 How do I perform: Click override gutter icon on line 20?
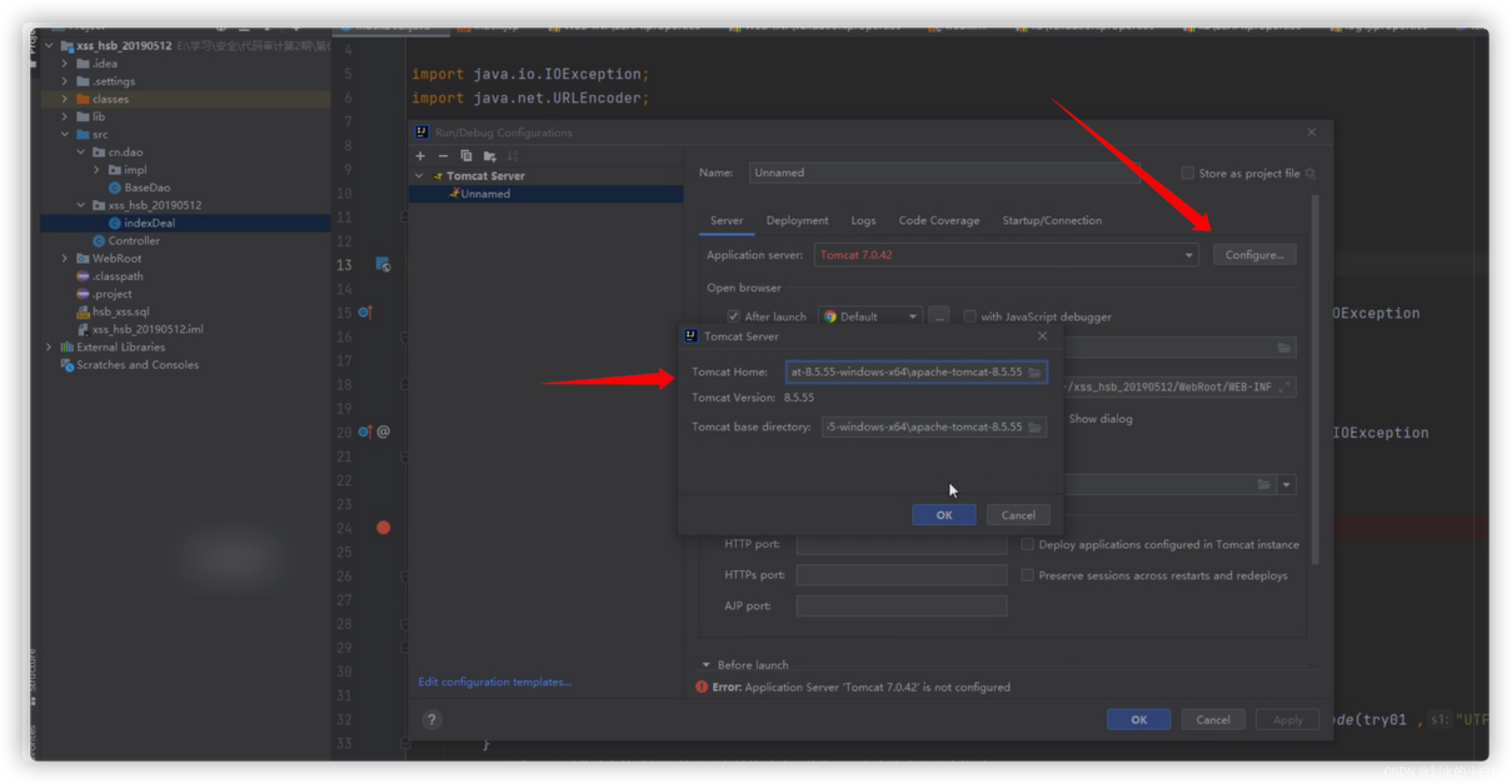(365, 431)
